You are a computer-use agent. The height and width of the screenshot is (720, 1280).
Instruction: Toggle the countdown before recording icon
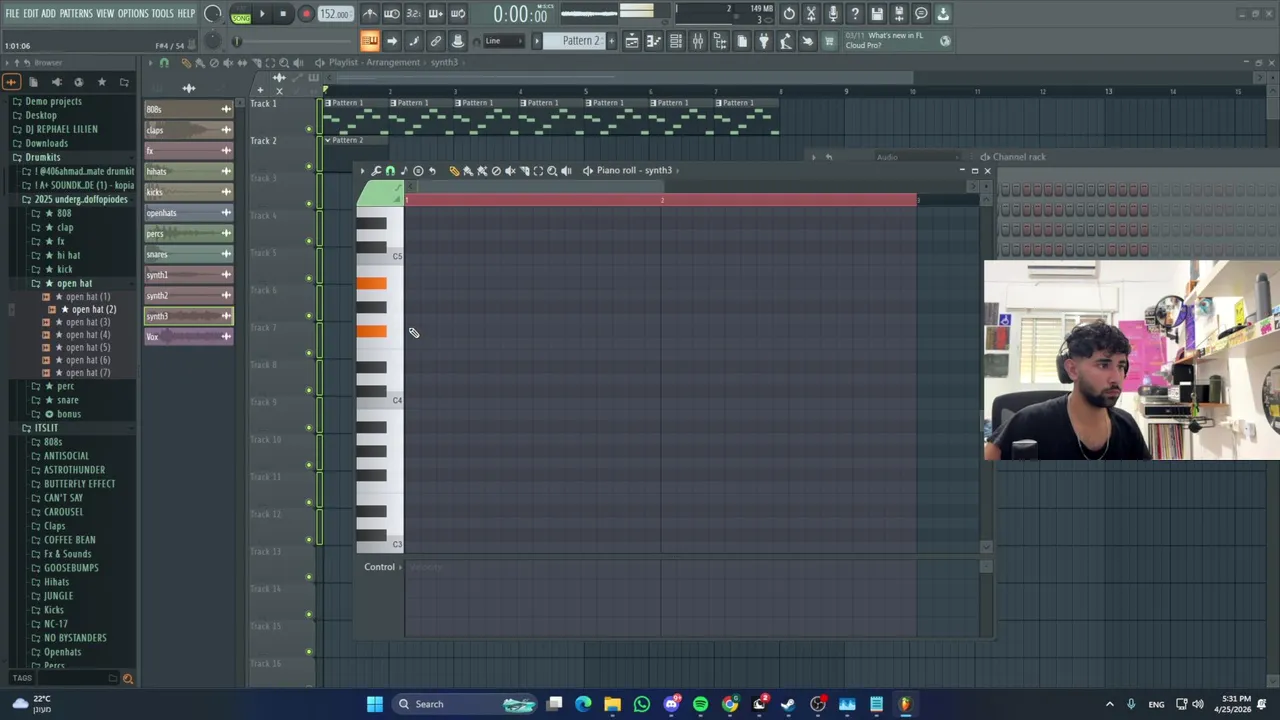click(414, 14)
